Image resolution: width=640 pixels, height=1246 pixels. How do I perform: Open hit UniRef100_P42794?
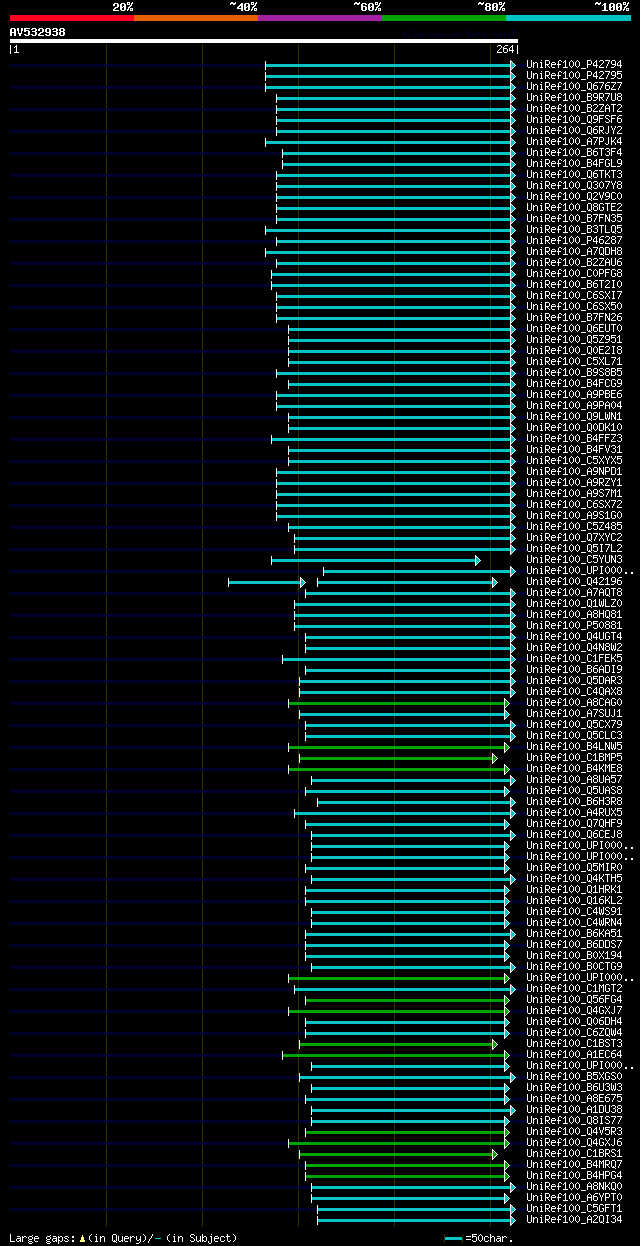[x=574, y=65]
